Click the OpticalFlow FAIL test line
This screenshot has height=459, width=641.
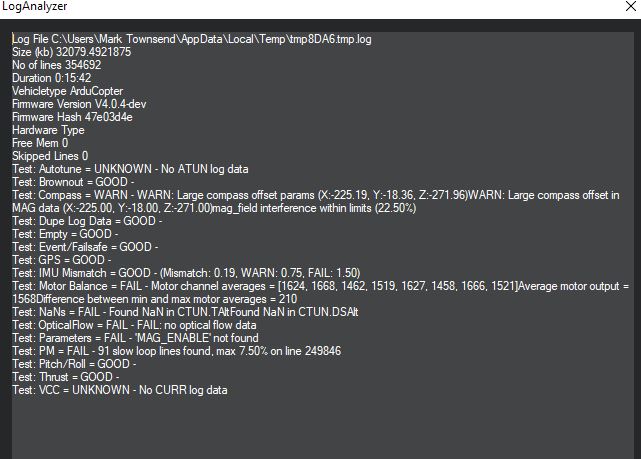pyautogui.click(x=134, y=325)
